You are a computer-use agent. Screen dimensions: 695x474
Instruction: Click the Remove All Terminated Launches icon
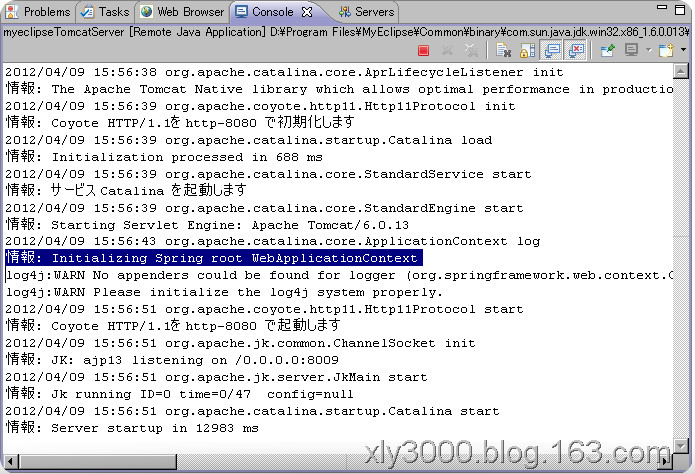click(x=471, y=51)
